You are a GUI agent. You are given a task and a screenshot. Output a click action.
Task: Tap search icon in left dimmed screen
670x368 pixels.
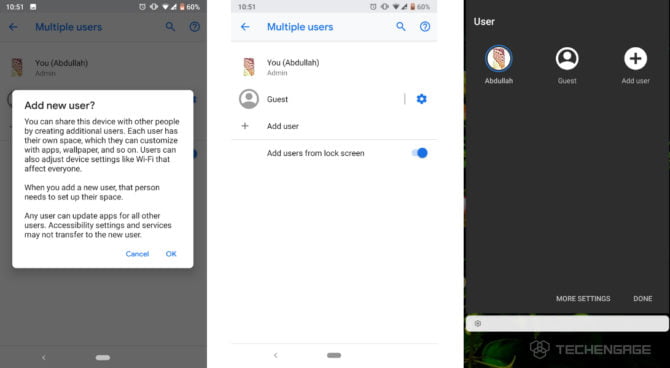170,27
